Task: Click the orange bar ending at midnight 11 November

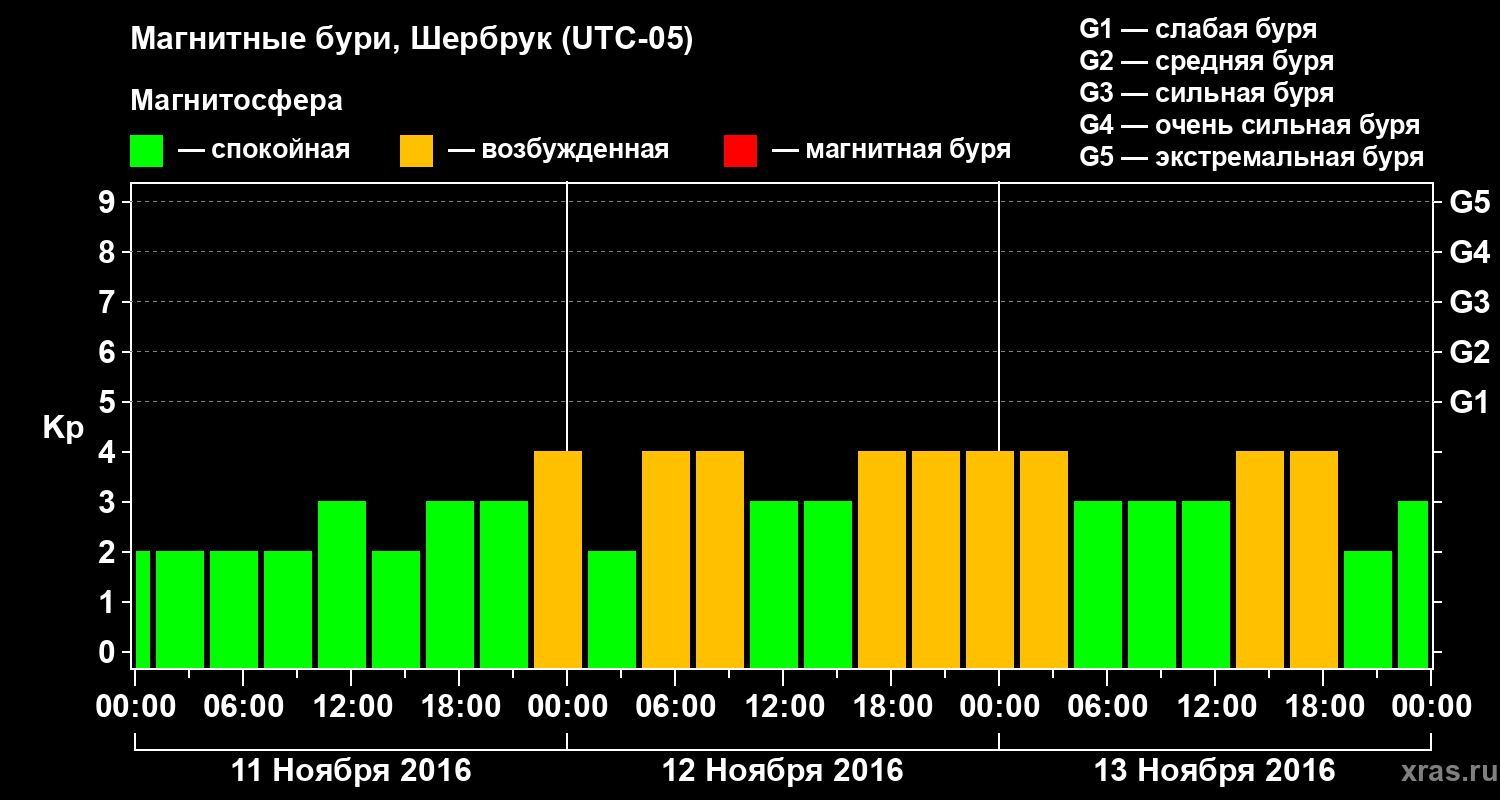Action: click(558, 559)
